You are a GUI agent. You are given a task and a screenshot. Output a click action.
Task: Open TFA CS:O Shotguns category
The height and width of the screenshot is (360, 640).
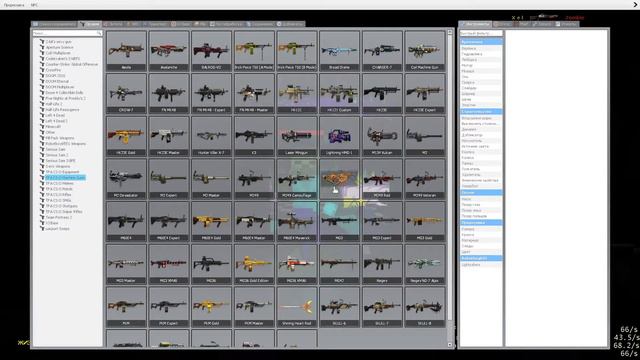62,206
